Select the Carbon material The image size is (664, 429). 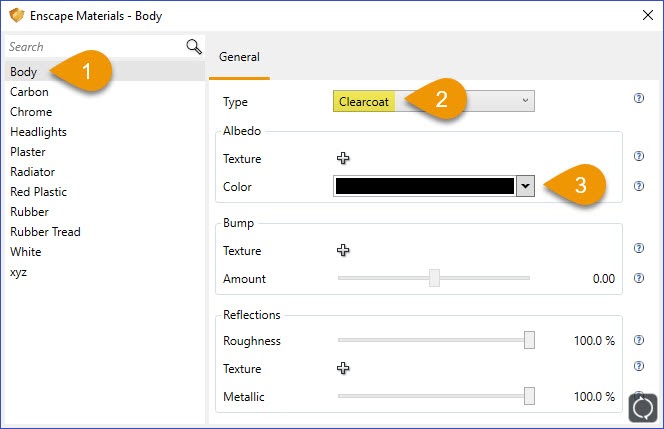click(29, 92)
